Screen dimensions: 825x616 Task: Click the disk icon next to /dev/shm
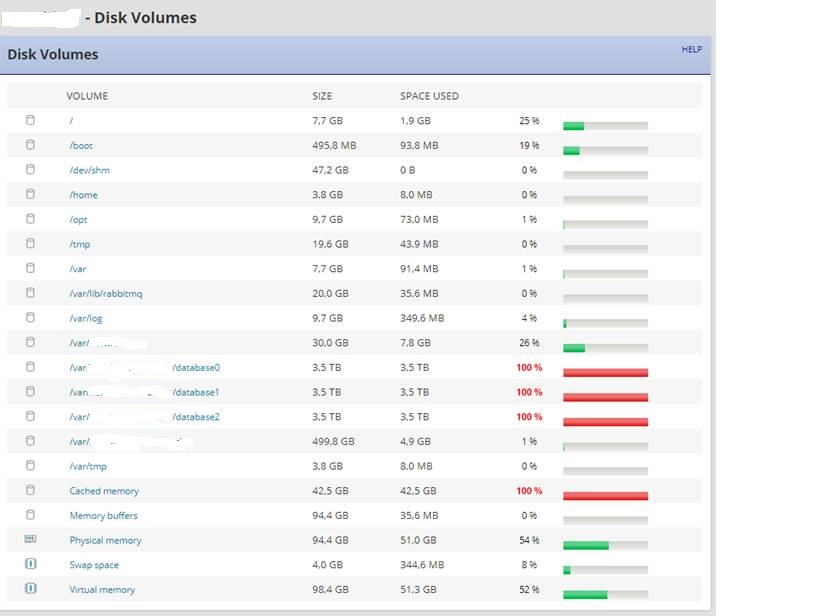(31, 169)
